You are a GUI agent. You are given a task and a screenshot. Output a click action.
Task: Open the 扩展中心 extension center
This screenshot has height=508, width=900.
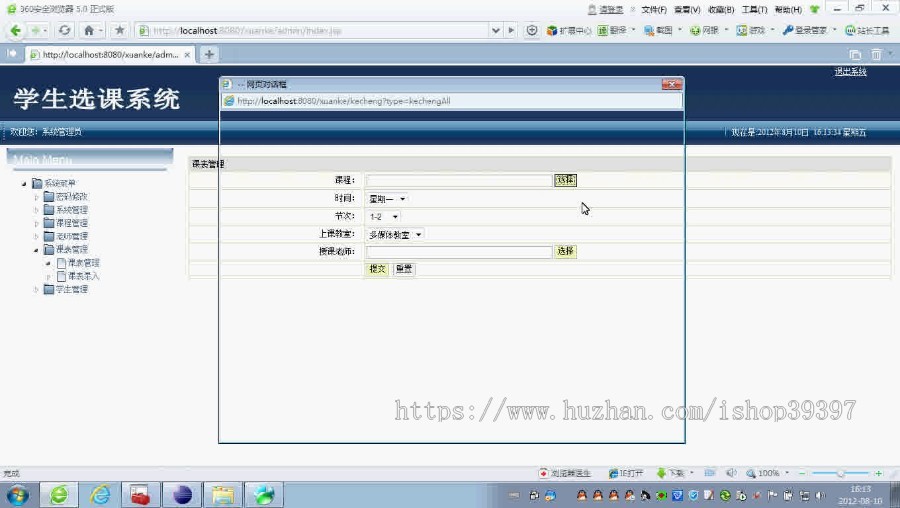point(568,30)
